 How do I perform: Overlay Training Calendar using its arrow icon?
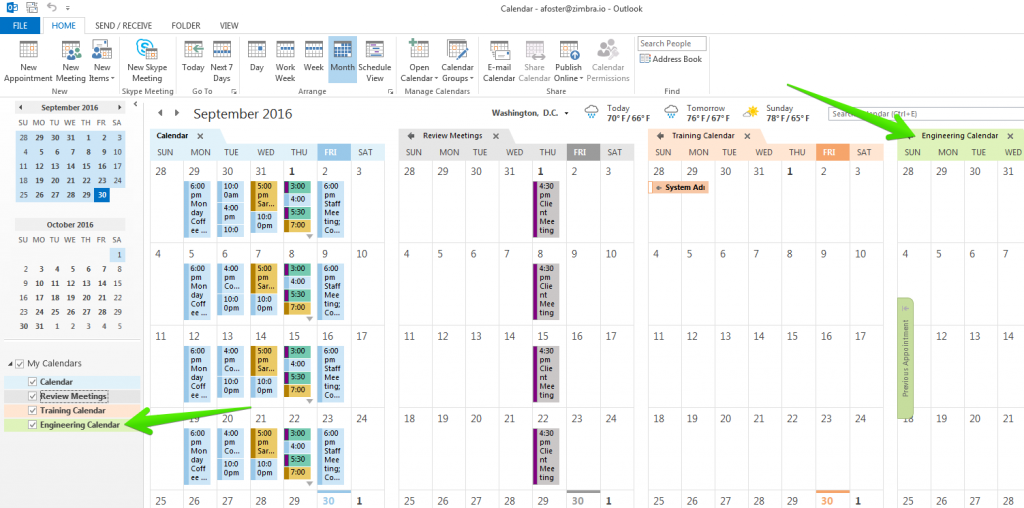click(x=661, y=136)
